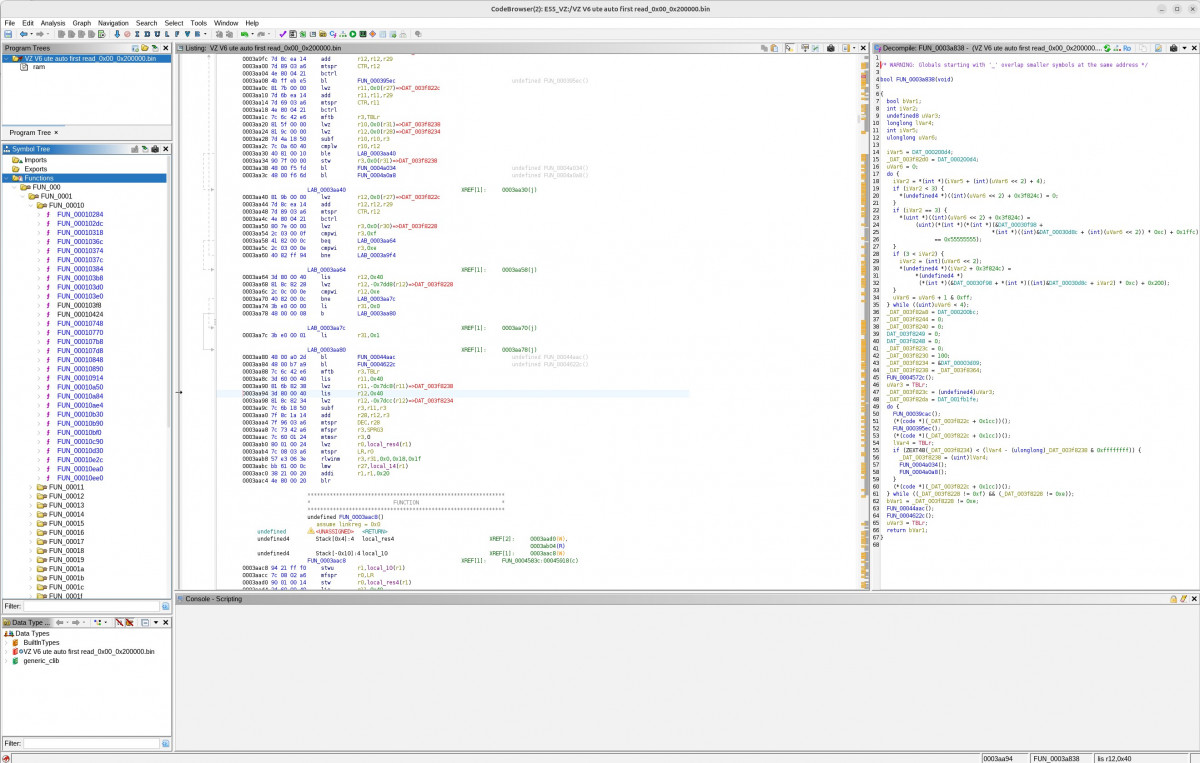The image size is (1200, 763).
Task: Open the Decompiler window toolbar icon
Action: tap(333, 34)
